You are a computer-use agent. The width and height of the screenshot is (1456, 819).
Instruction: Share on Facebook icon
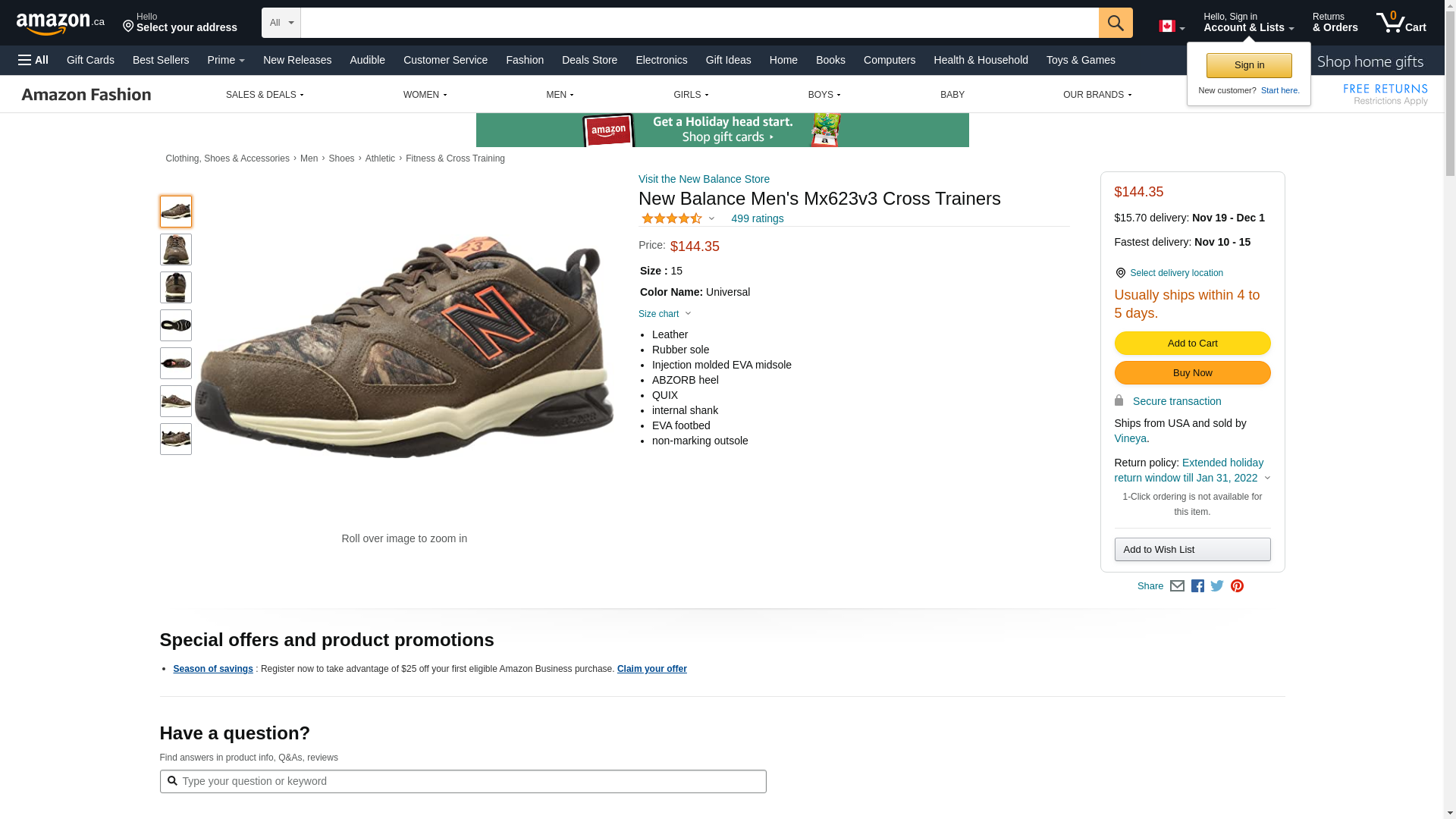[1197, 586]
